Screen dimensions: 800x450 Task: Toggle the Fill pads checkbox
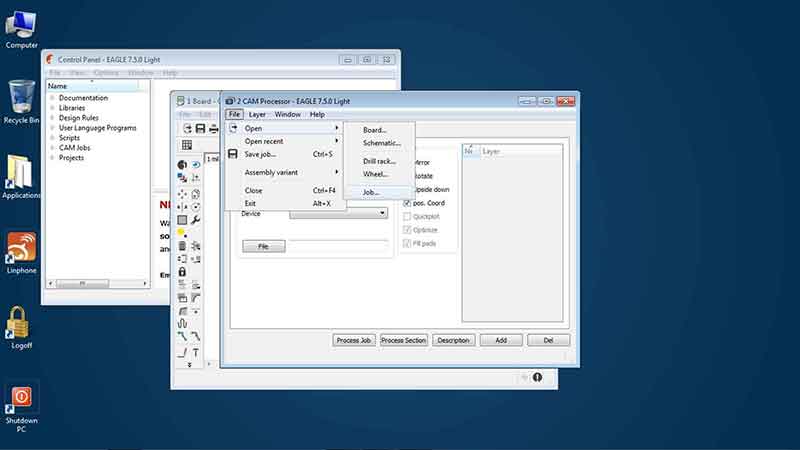pos(407,243)
